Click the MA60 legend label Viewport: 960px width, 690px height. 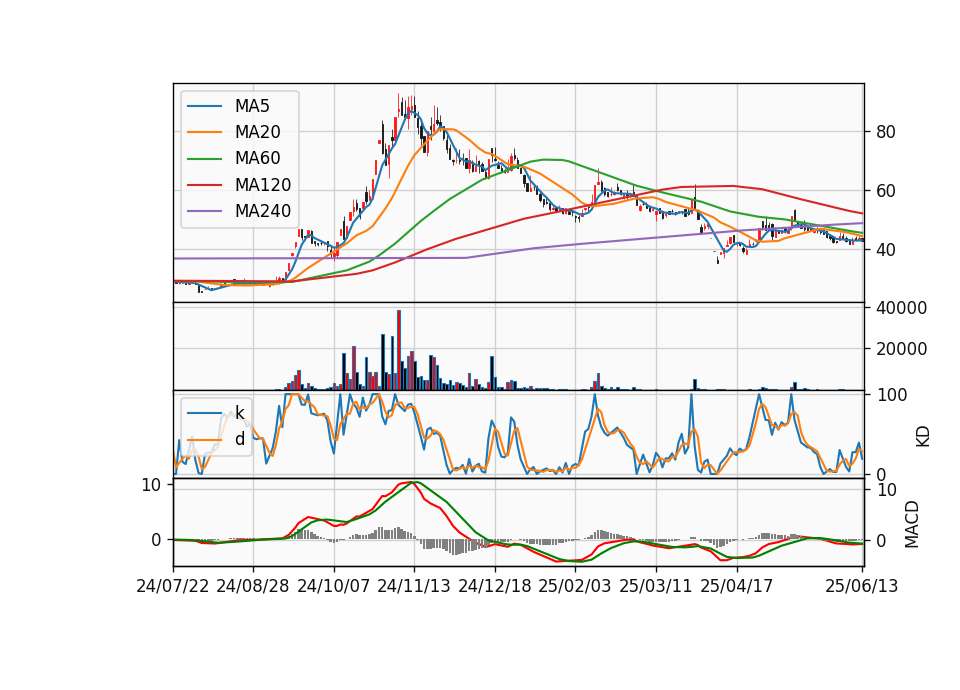[x=258, y=159]
